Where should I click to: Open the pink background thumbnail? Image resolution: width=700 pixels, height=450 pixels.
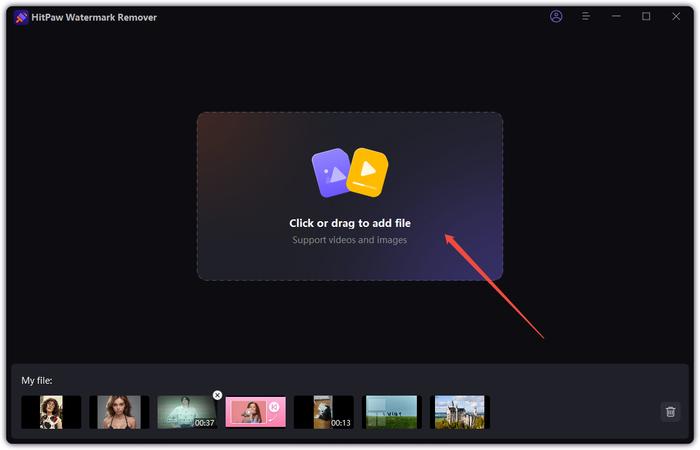click(255, 412)
